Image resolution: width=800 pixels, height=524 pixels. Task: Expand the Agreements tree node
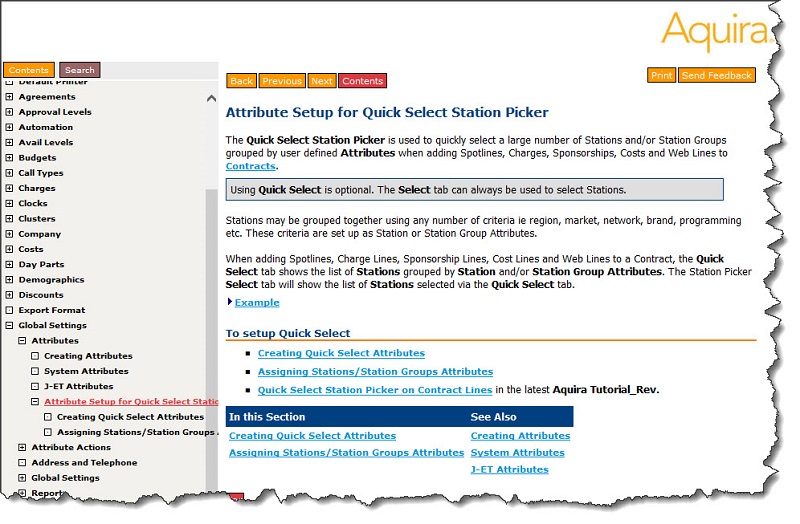pos(9,96)
